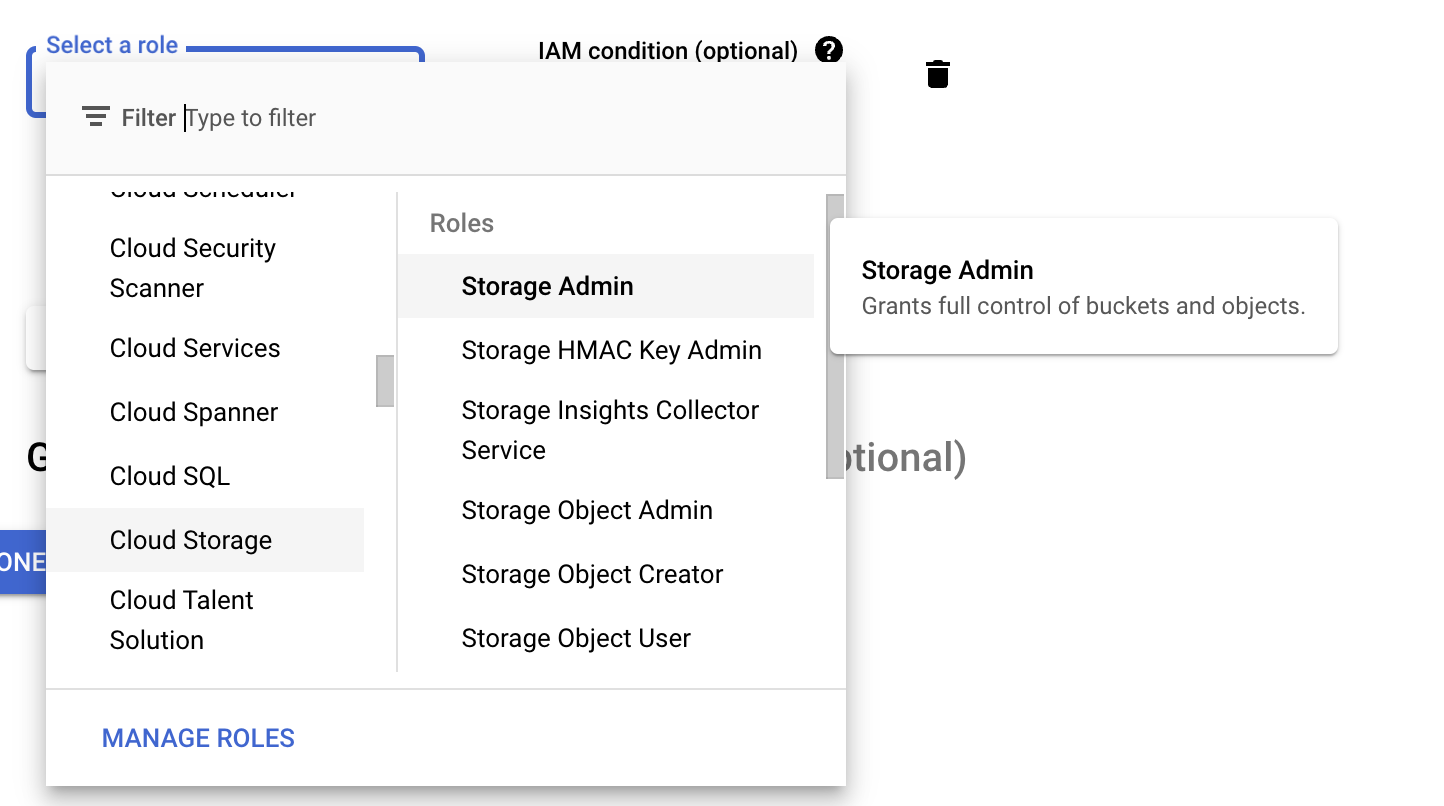Open the Cloud Talent Solution category

point(181,620)
